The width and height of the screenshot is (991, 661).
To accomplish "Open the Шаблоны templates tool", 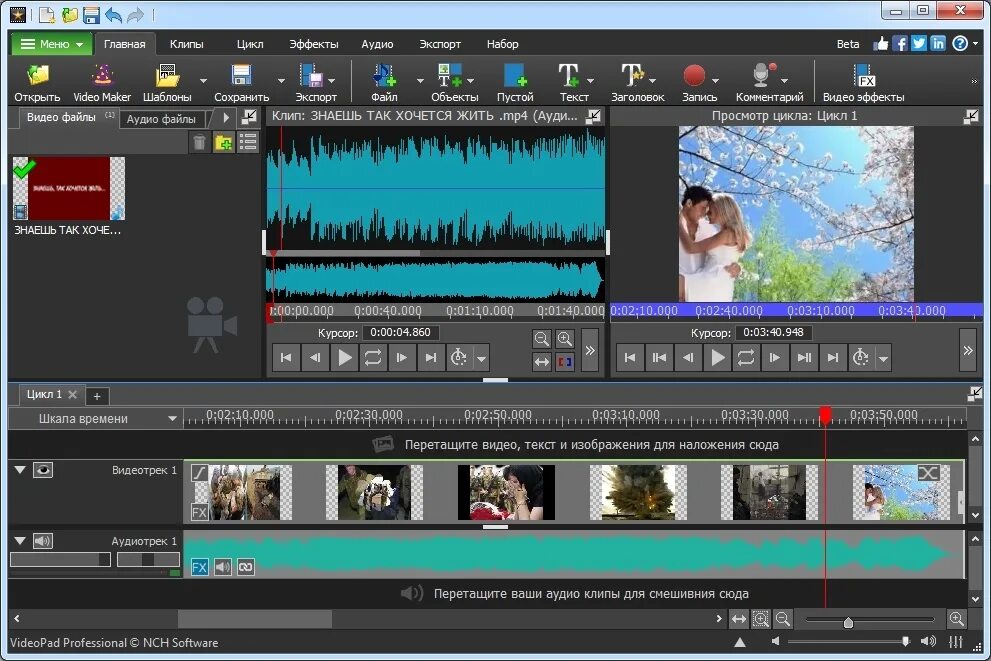I will pyautogui.click(x=167, y=83).
